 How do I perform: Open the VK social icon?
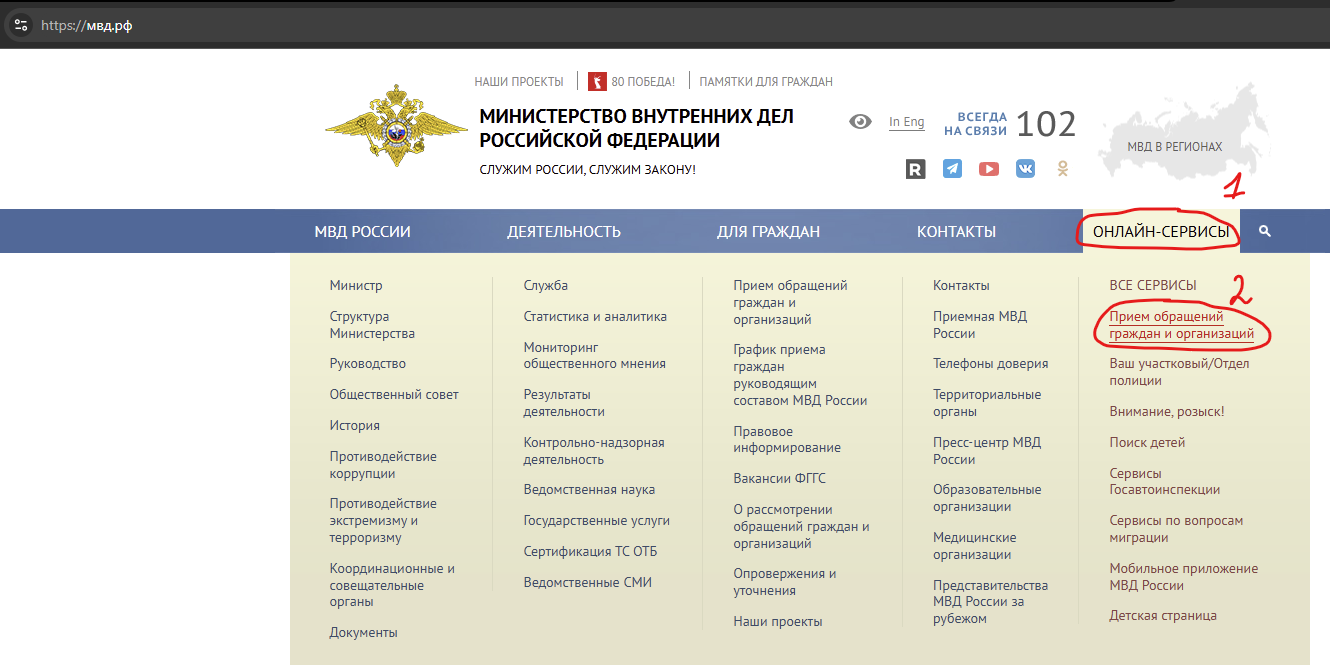(x=1026, y=169)
